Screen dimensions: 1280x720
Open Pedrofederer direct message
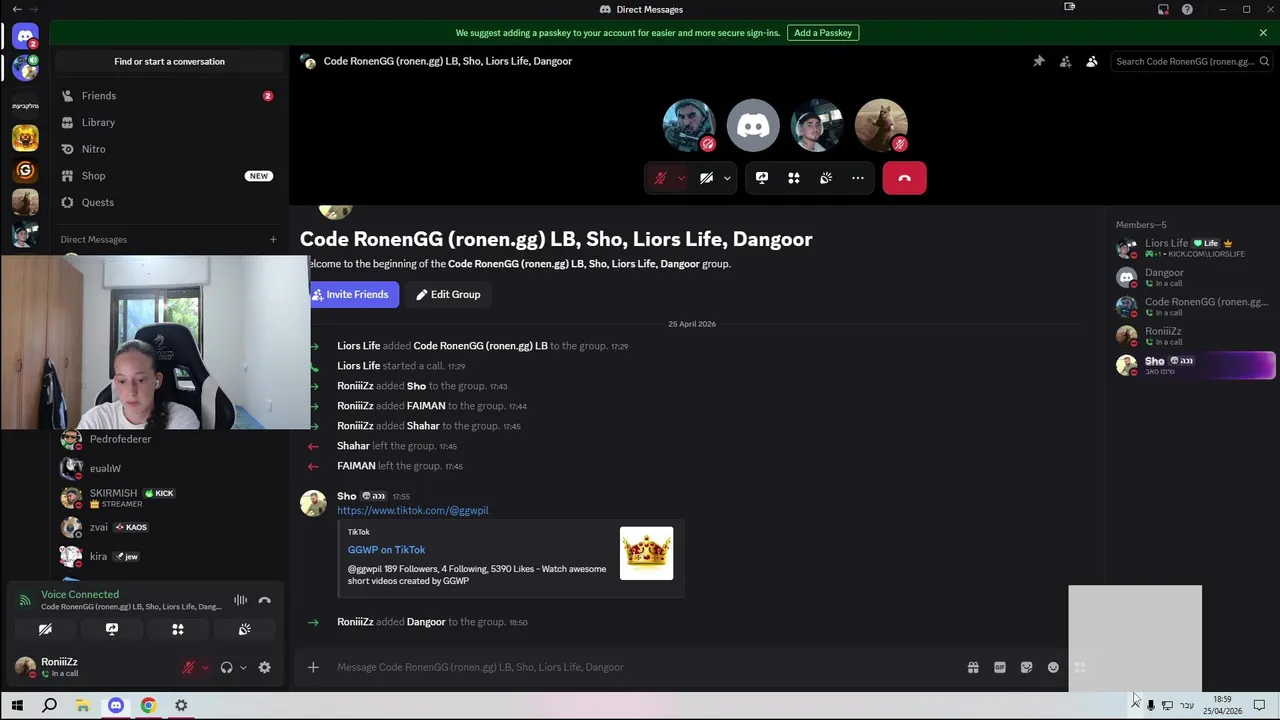[168, 439]
